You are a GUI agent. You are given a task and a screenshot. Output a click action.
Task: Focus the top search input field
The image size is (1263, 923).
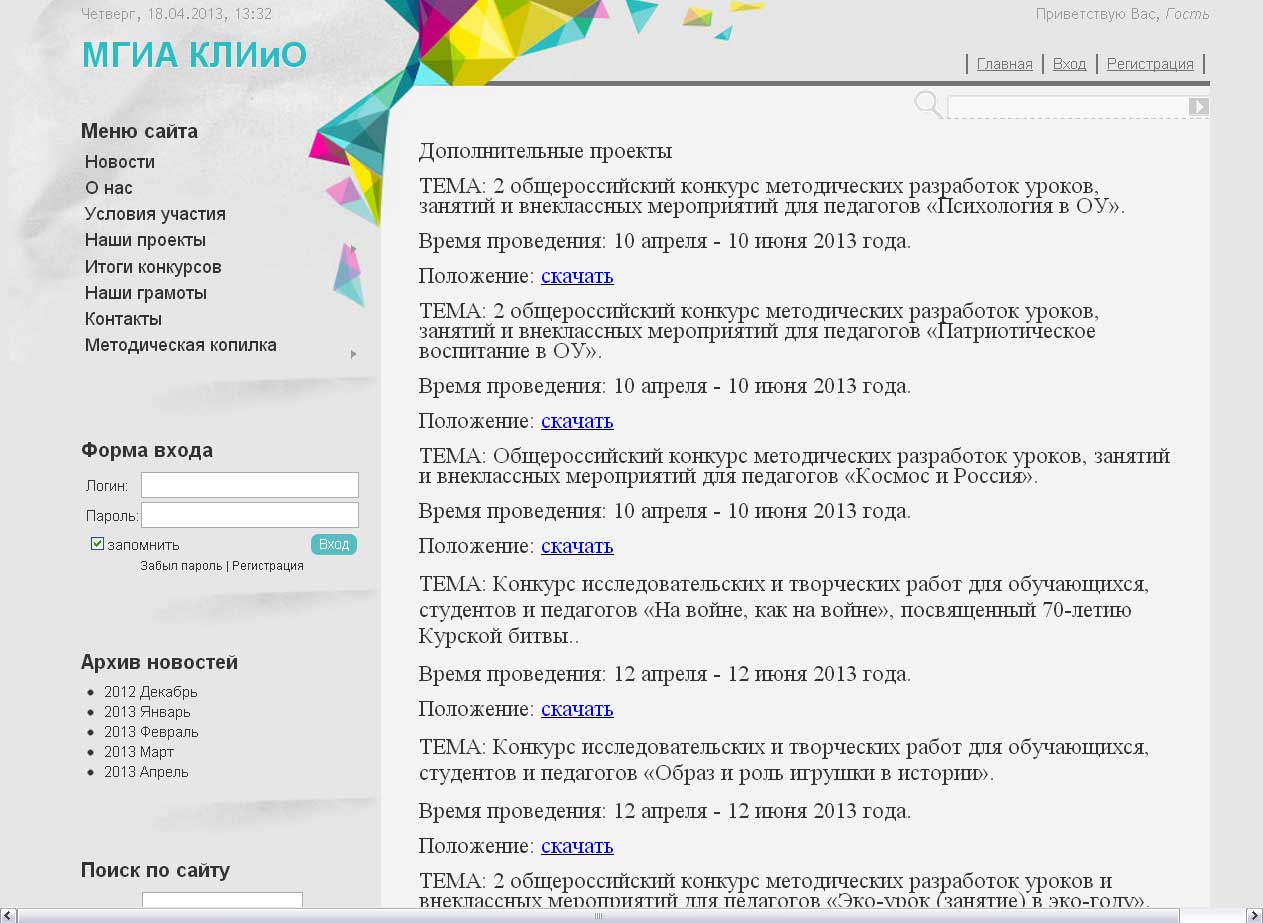pyautogui.click(x=1067, y=107)
